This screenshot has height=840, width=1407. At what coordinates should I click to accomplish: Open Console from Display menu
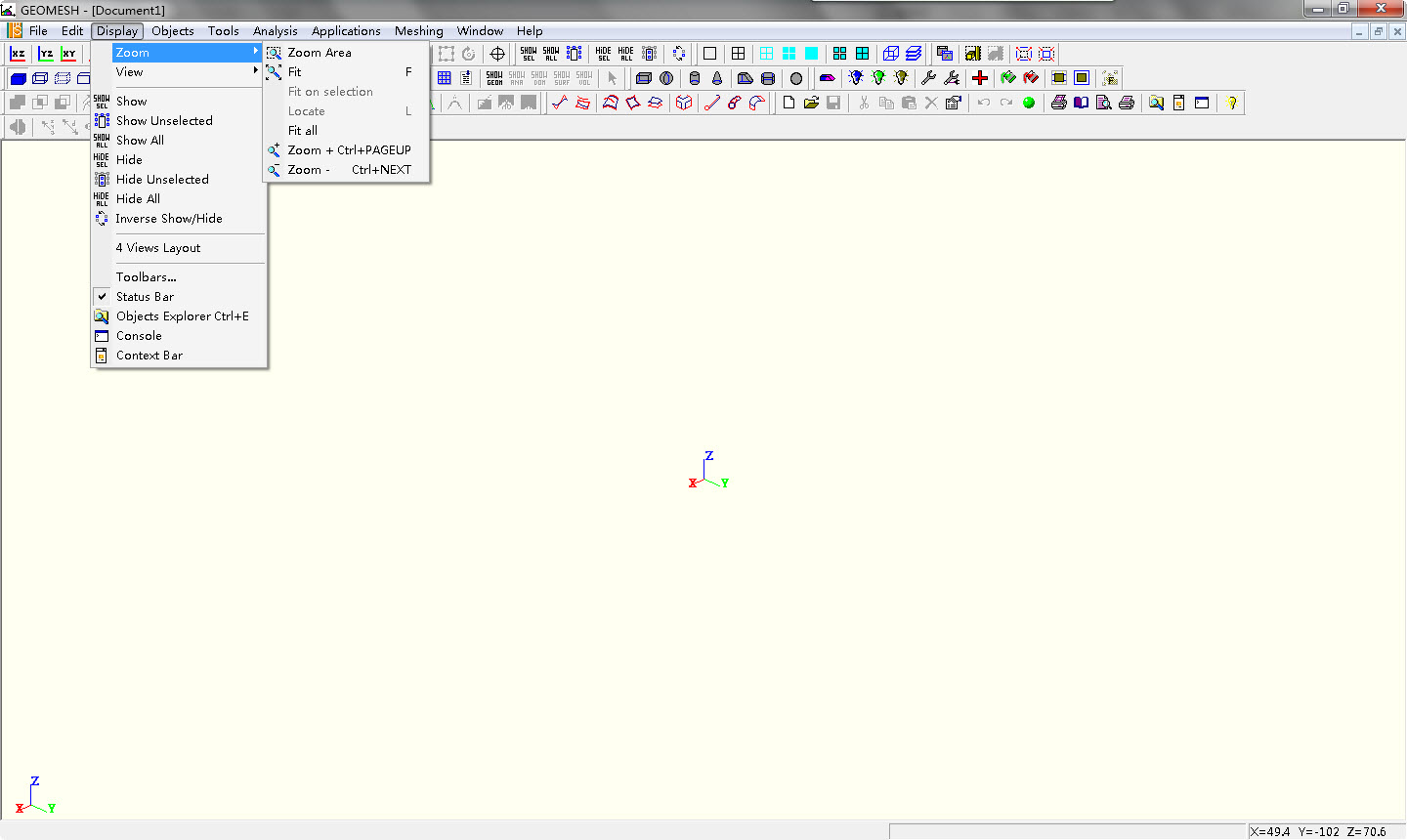click(179, 336)
